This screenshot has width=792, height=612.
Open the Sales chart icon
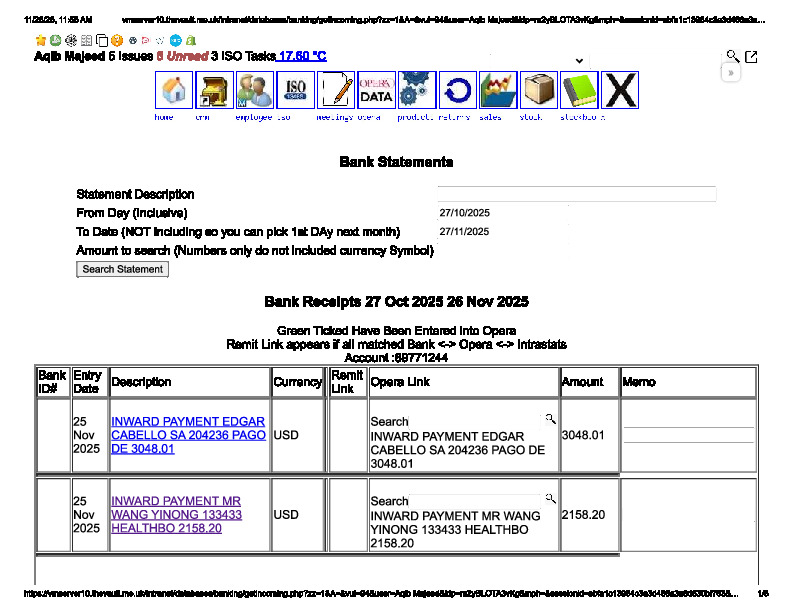498,90
